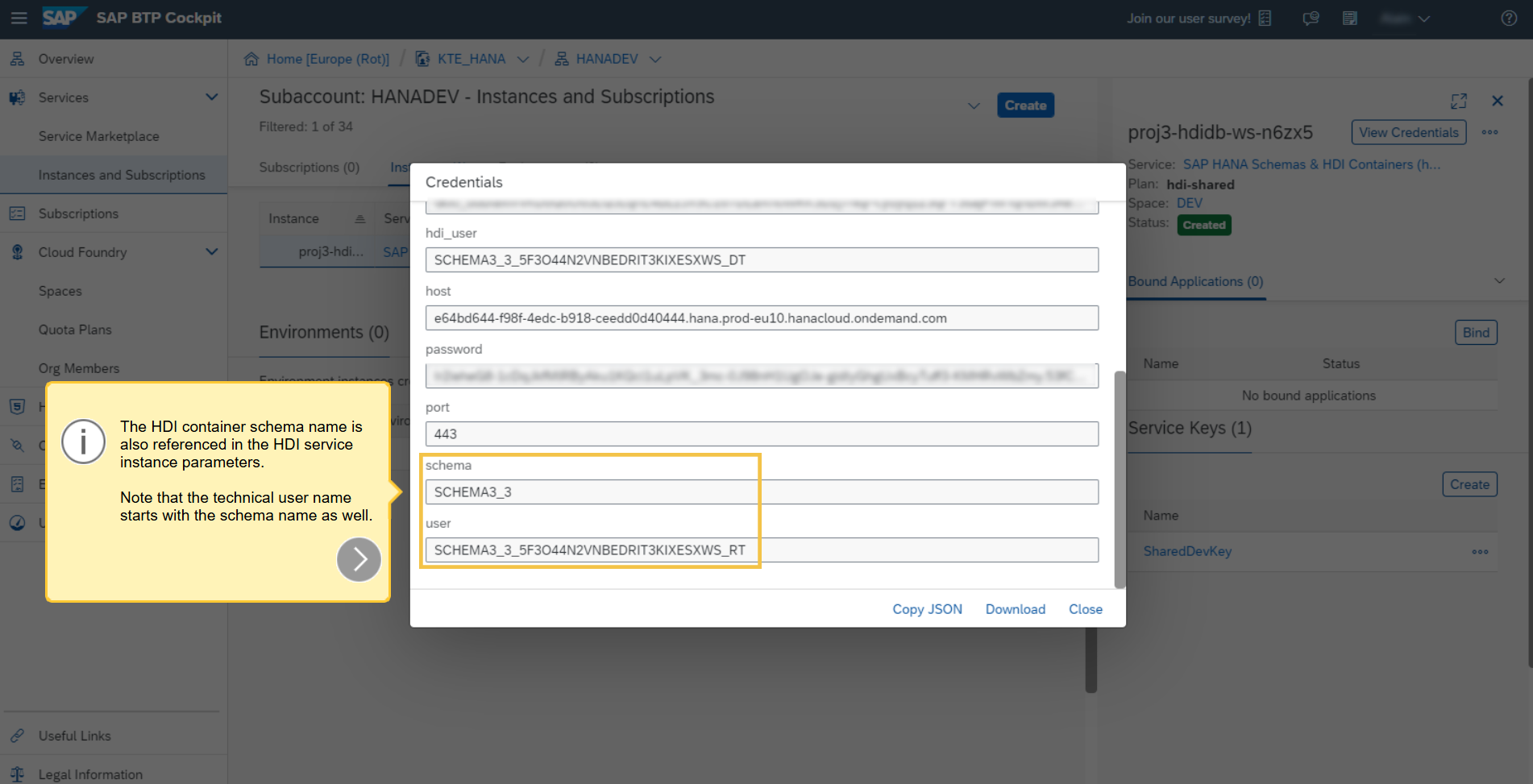1533x784 pixels.
Task: Open the hamburger navigation menu
Action: click(19, 18)
